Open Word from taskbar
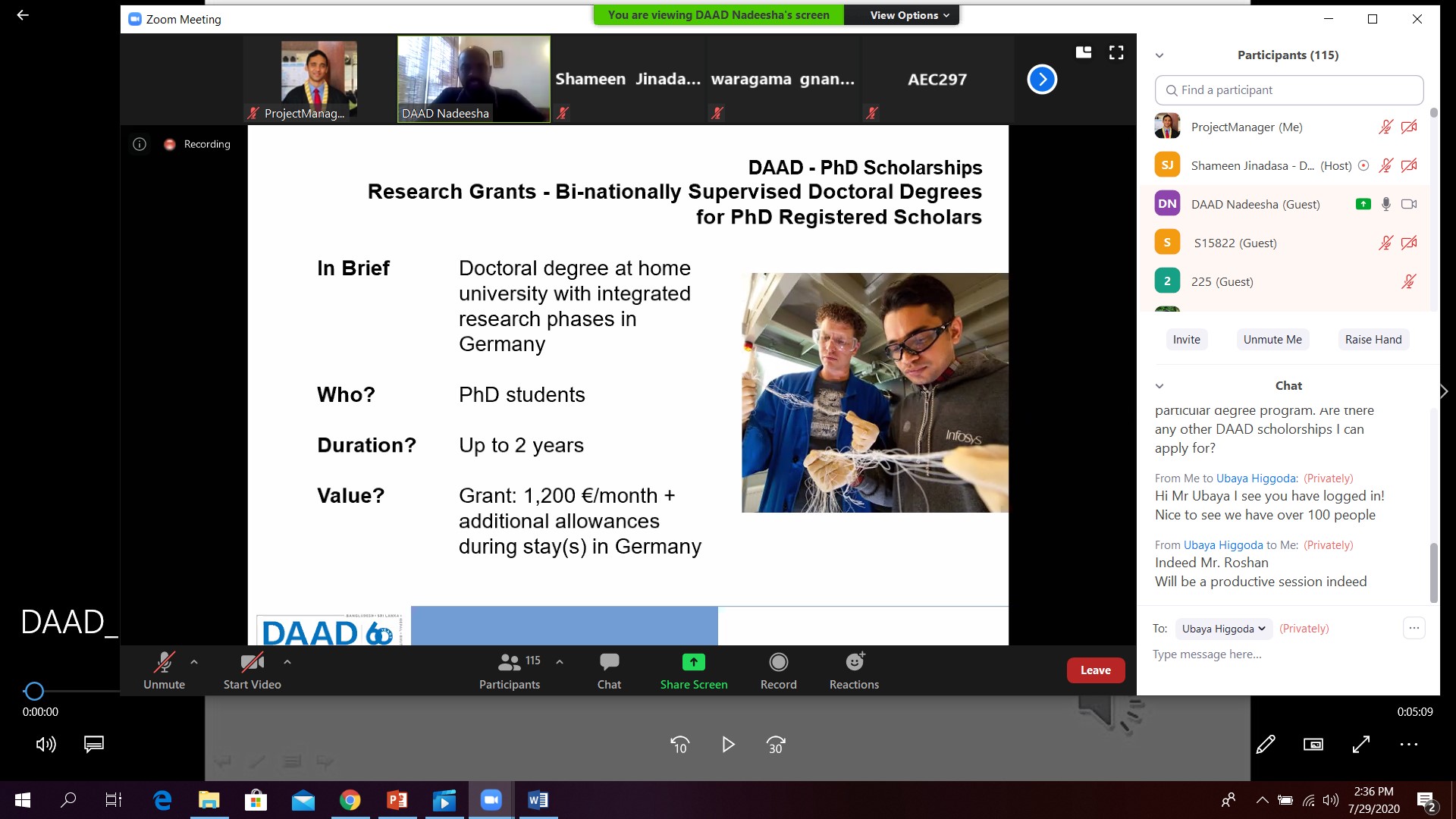The width and height of the screenshot is (1456, 819). (x=538, y=800)
